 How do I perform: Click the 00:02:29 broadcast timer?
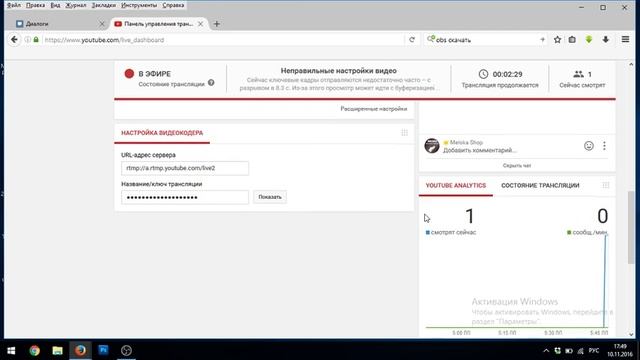click(x=507, y=74)
